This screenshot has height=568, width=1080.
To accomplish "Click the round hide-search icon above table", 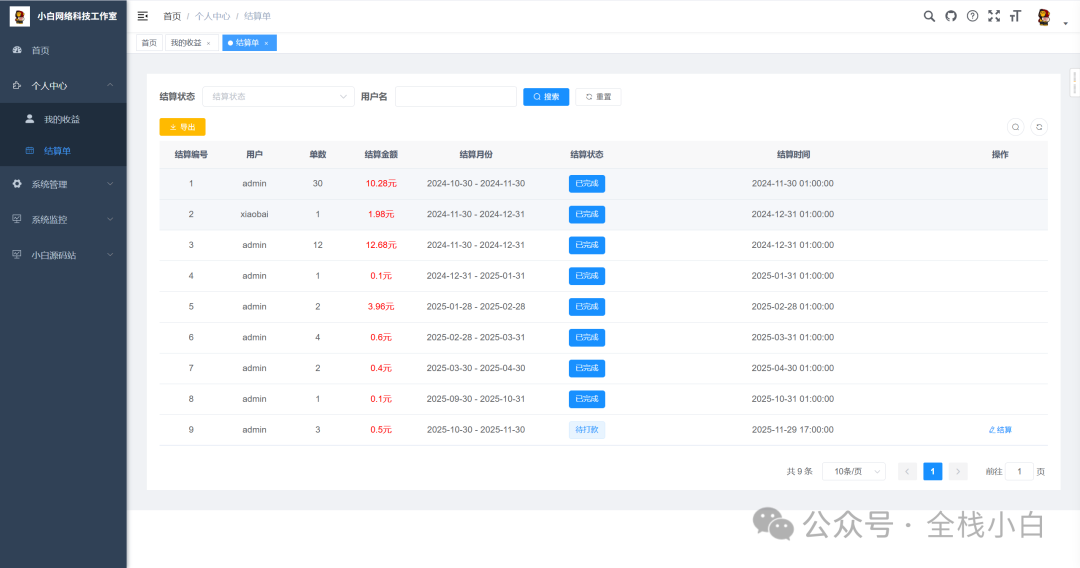I will [1015, 127].
